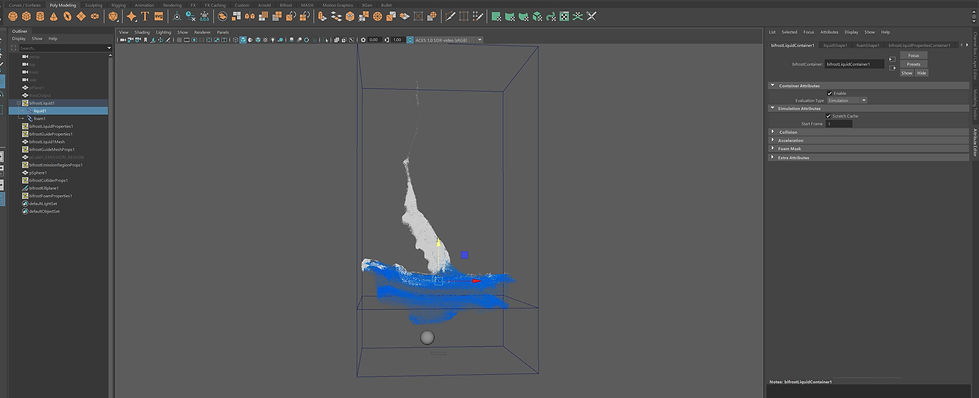Click the pSphere1 mesh icon in Outliner
Viewport: 979px width, 398px height.
[x=26, y=172]
